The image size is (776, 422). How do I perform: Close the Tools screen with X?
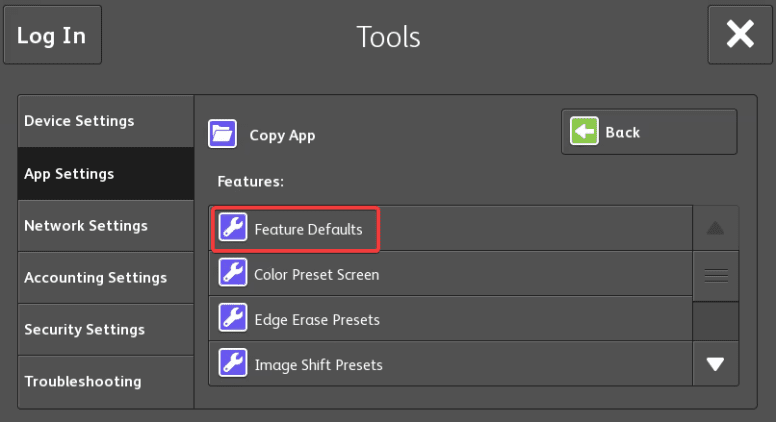pos(740,35)
